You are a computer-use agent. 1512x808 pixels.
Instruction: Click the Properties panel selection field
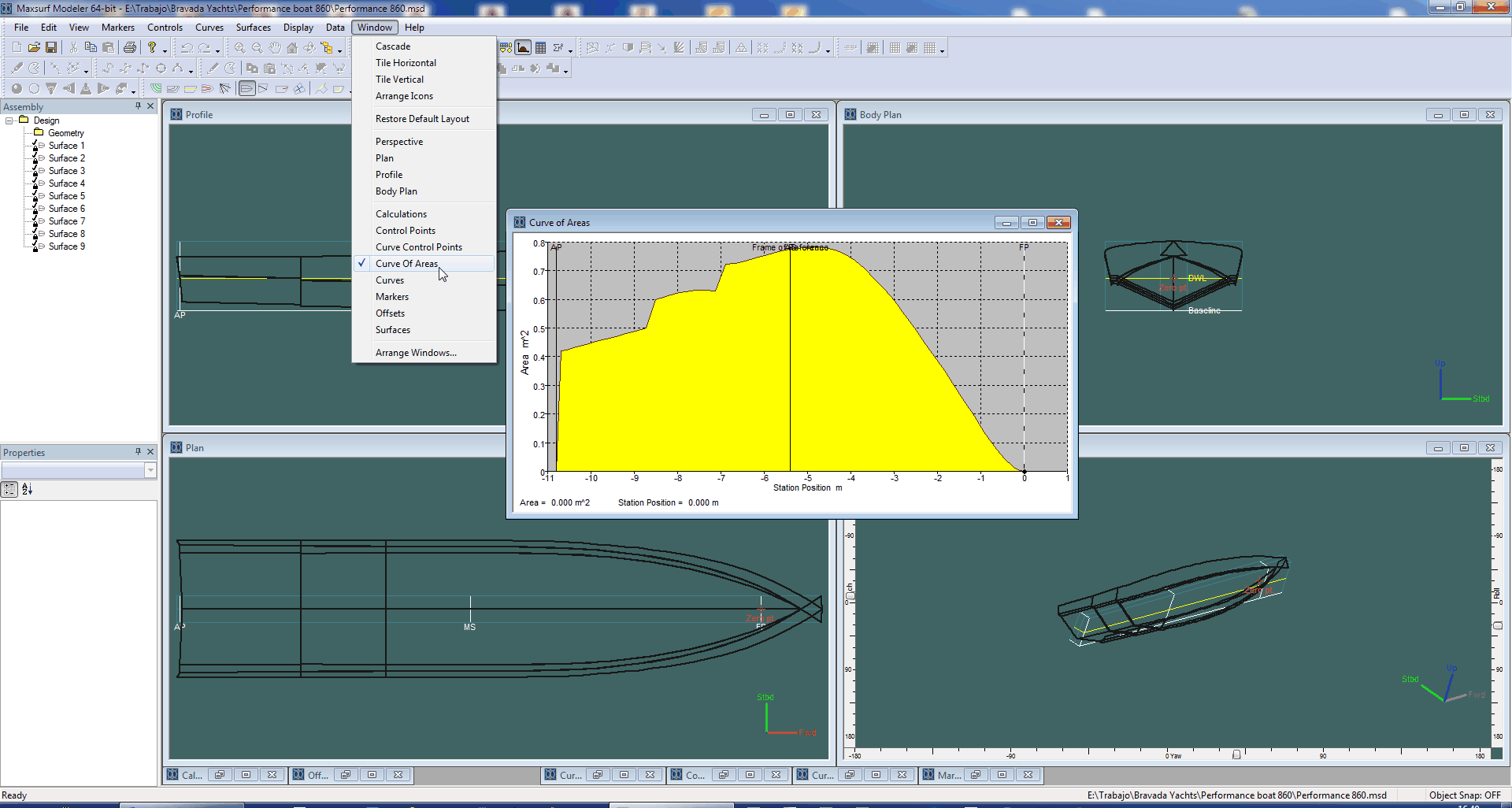[72, 470]
